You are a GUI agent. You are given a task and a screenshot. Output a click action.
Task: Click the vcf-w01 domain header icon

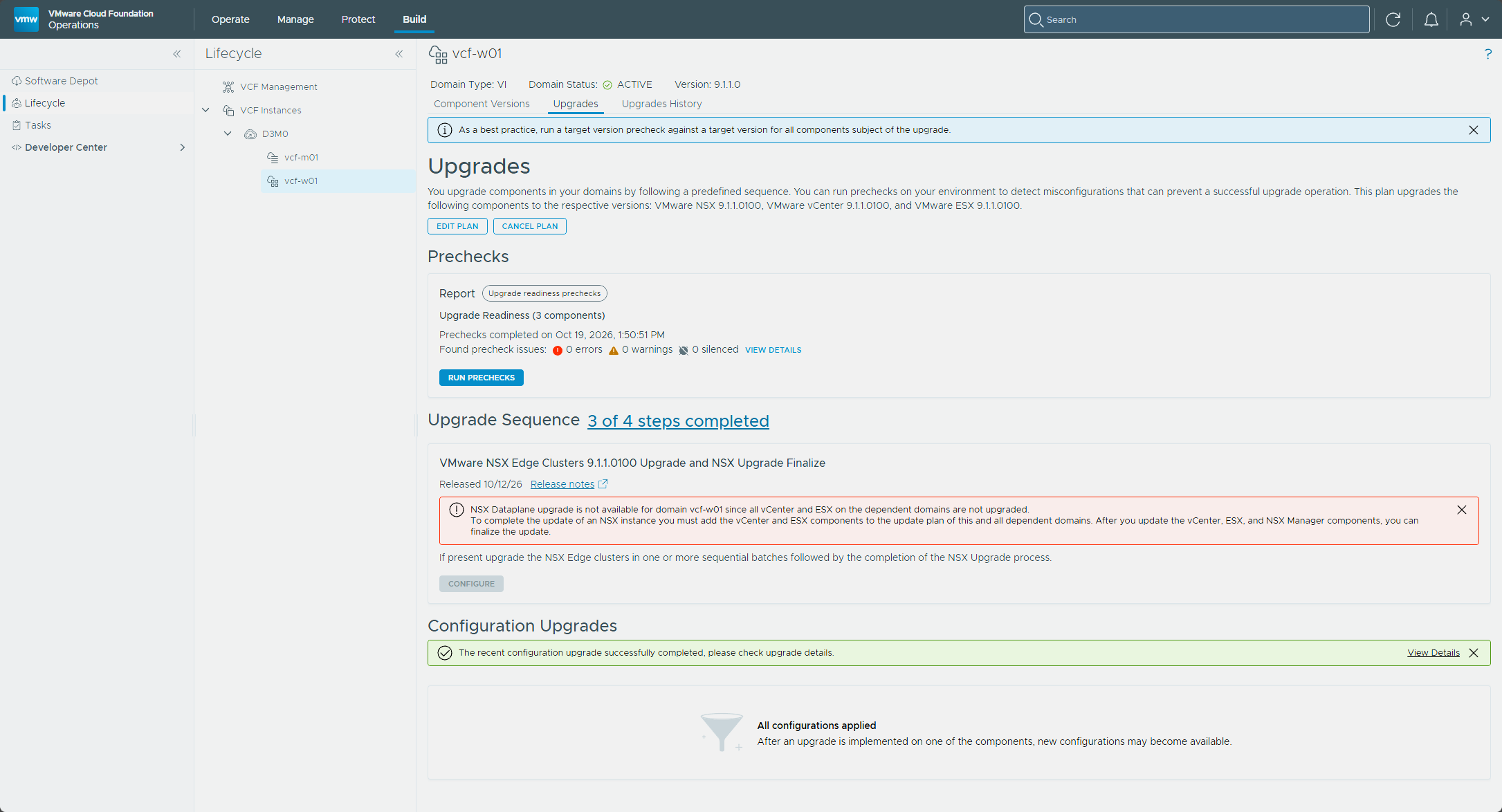click(438, 54)
